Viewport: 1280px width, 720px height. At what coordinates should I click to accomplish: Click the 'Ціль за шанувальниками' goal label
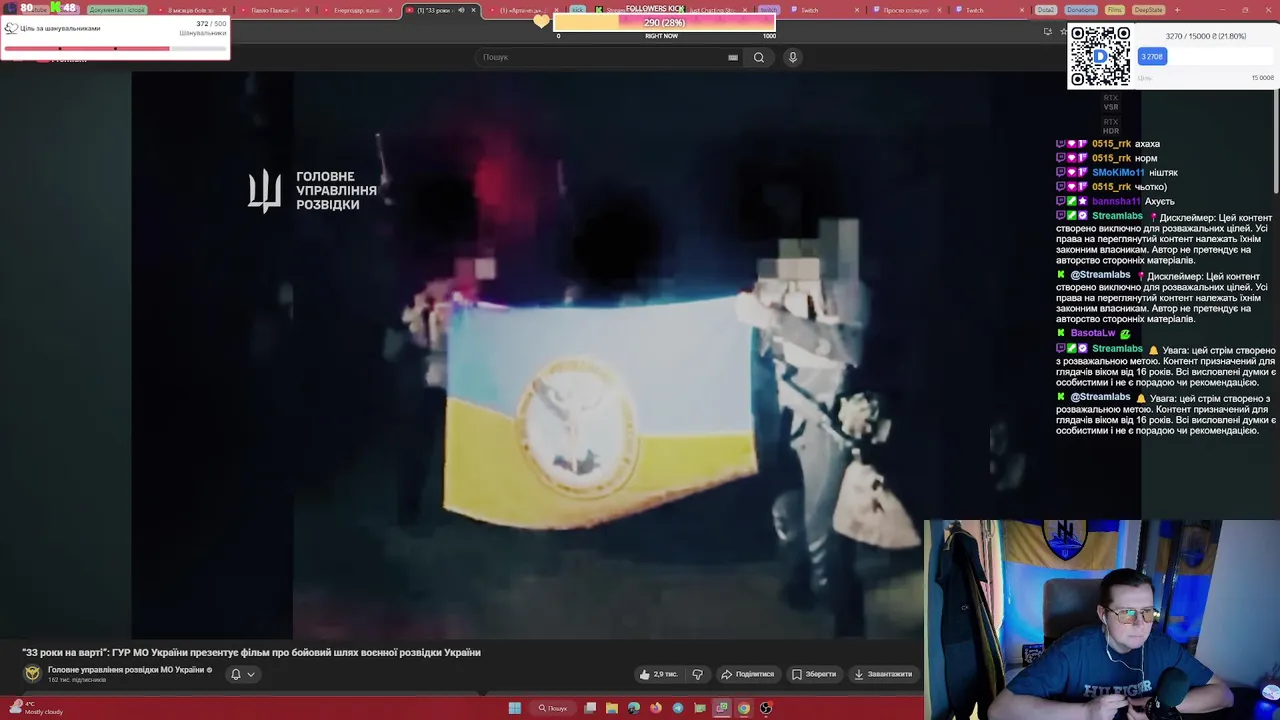pos(60,28)
